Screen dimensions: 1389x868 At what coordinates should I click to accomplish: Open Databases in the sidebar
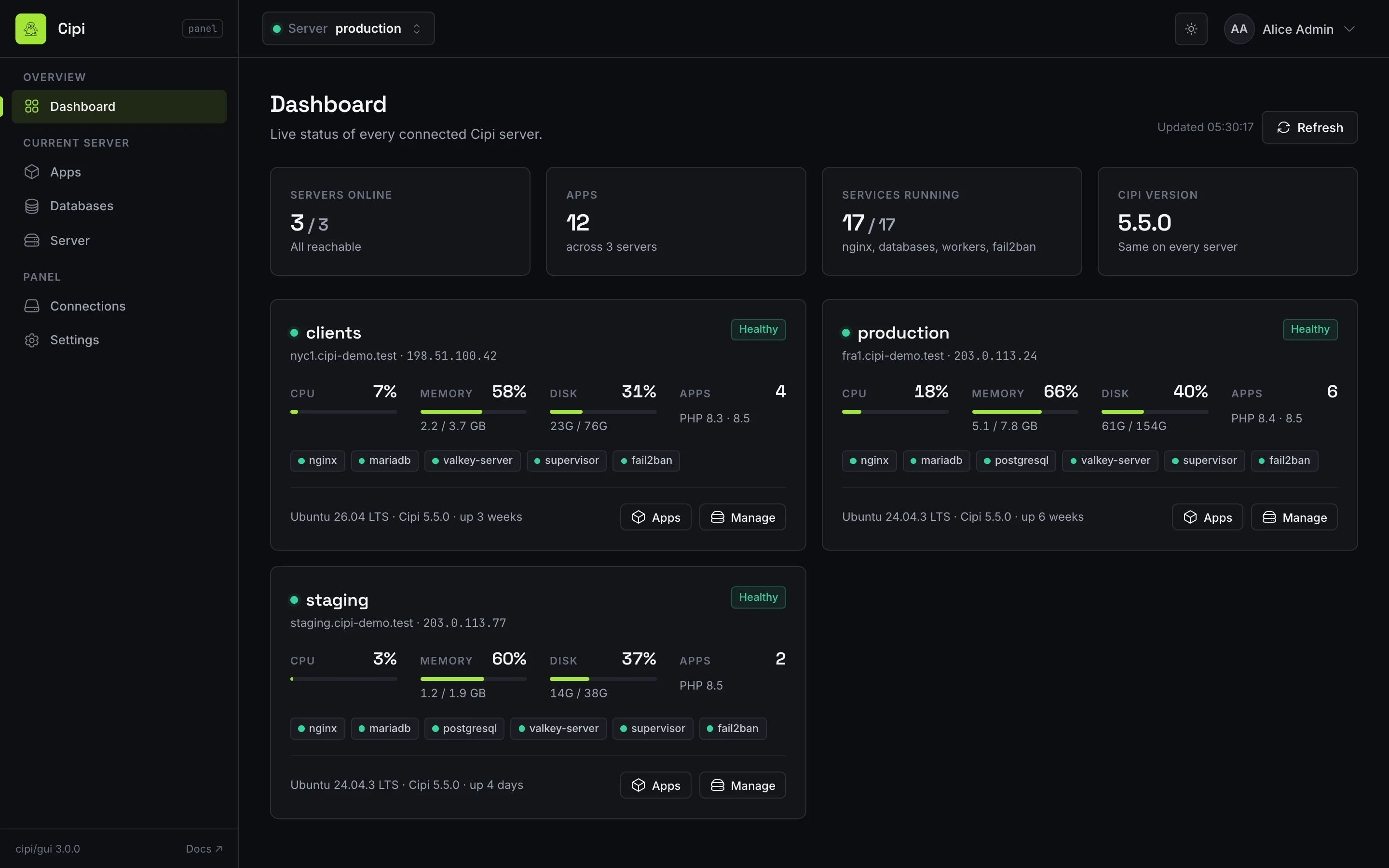(x=119, y=205)
